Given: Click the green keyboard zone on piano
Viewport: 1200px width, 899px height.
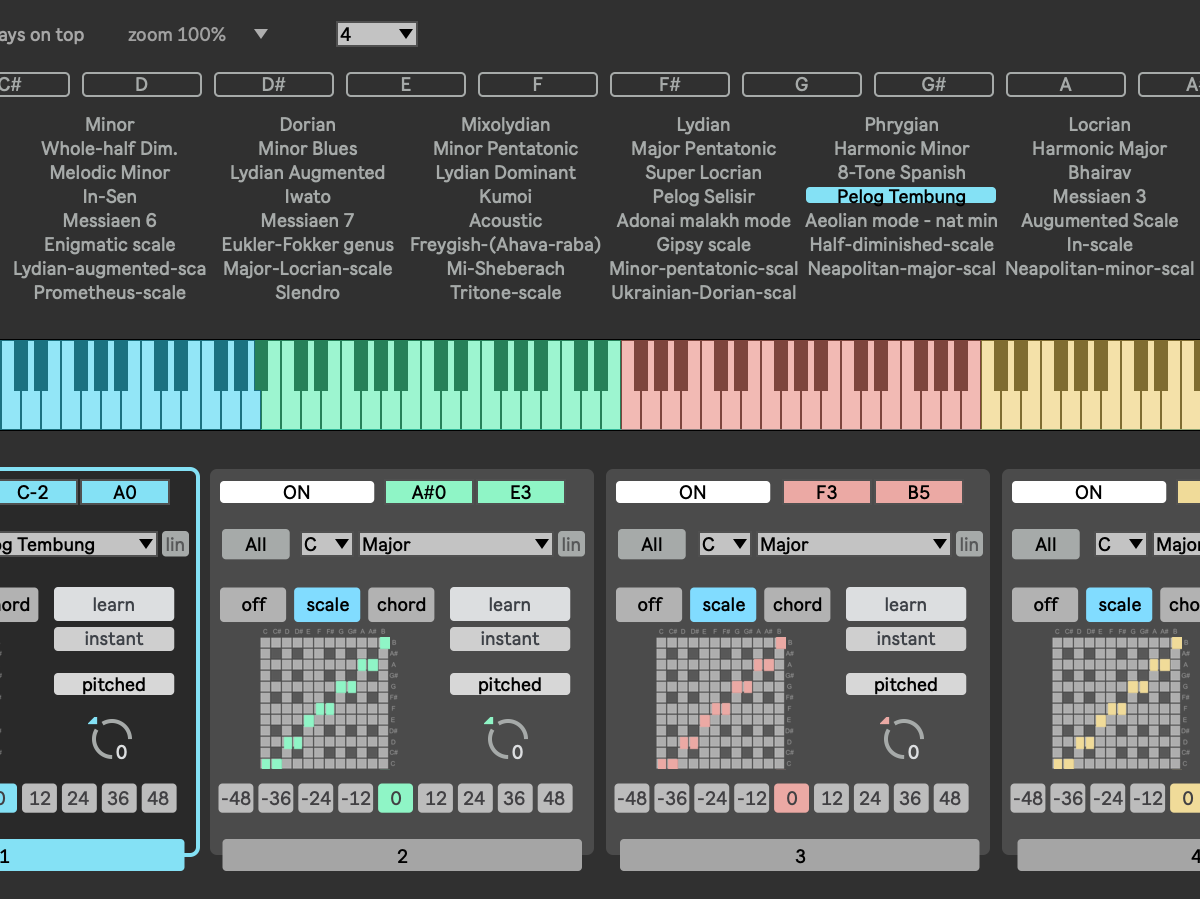Looking at the screenshot, I should (x=440, y=385).
